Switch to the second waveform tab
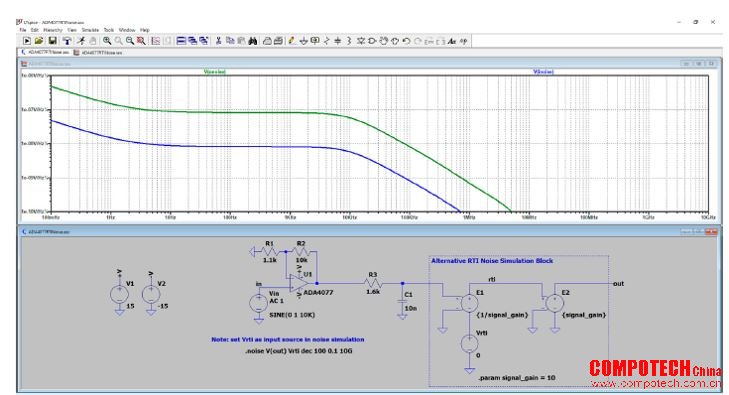The image size is (729, 395). pyautogui.click(x=99, y=53)
